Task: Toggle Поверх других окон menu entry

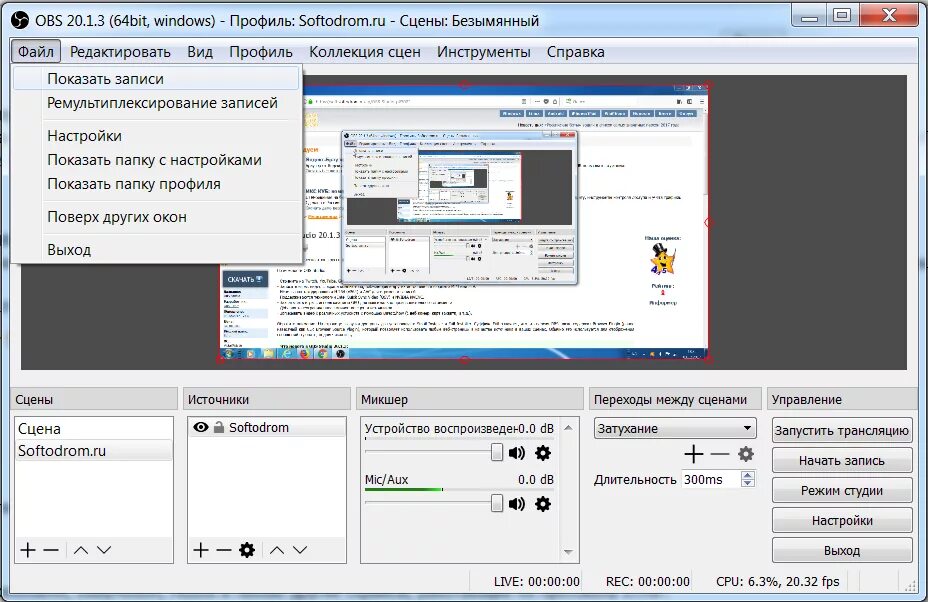Action: 156,217
